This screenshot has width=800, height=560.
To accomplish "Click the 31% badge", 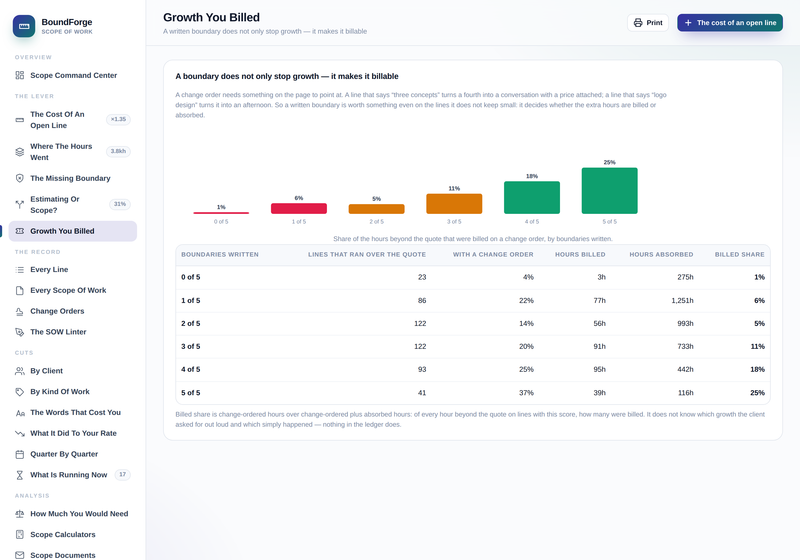I will coord(120,205).
